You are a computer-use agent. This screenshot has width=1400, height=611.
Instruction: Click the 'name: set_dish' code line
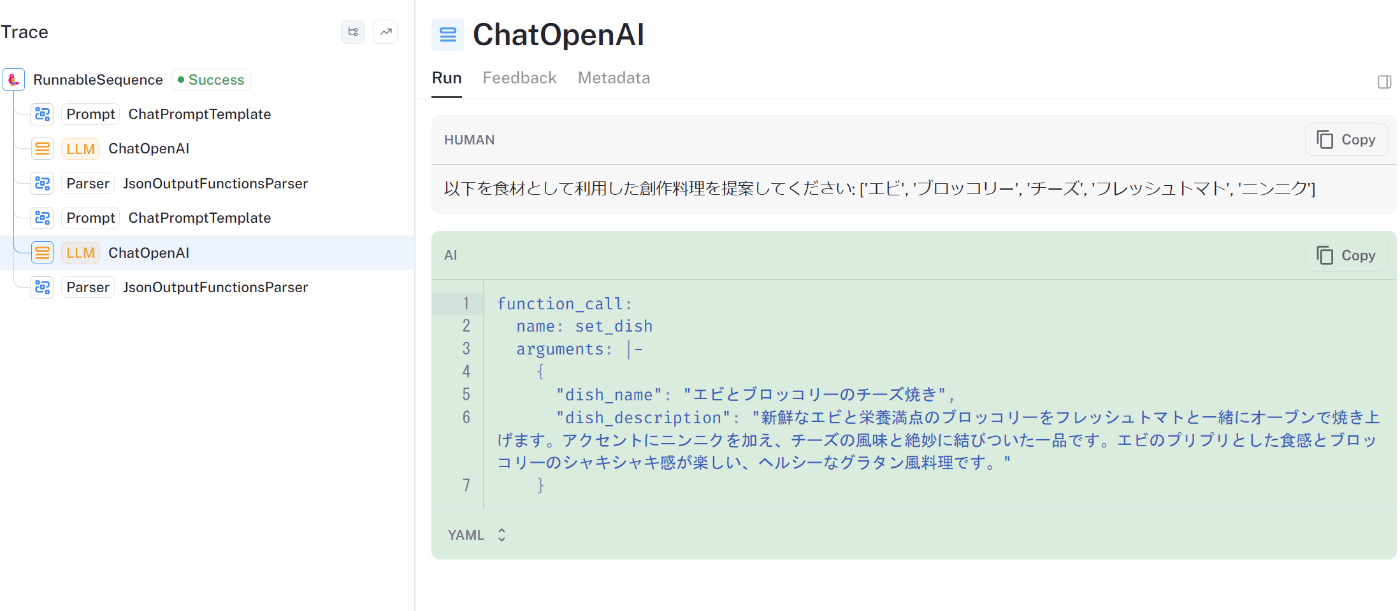point(584,326)
